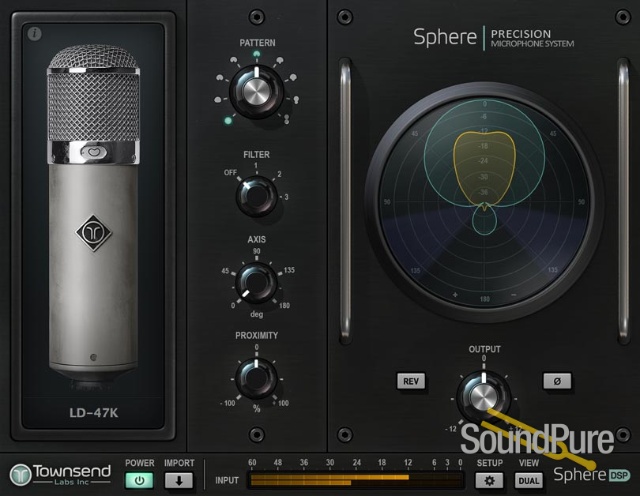The height and width of the screenshot is (496, 640).
Task: Choose the supercardioid icon just after top cardioid
Action: (x=280, y=60)
